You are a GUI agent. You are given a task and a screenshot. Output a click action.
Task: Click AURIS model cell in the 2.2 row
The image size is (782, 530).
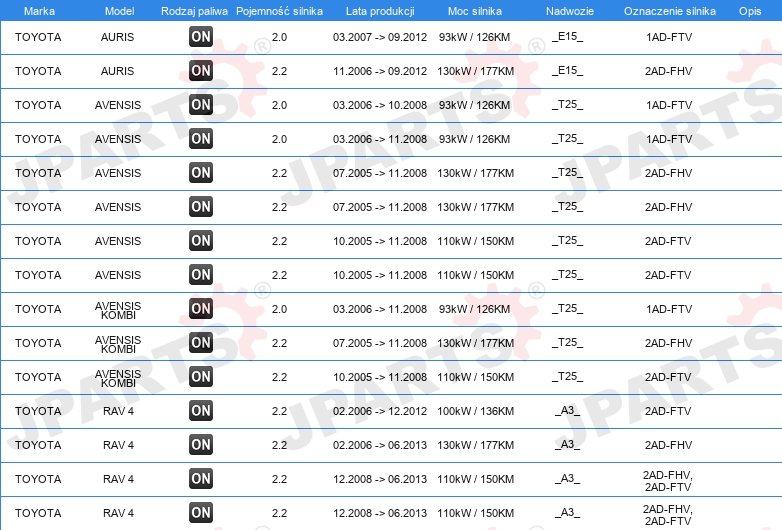point(117,71)
